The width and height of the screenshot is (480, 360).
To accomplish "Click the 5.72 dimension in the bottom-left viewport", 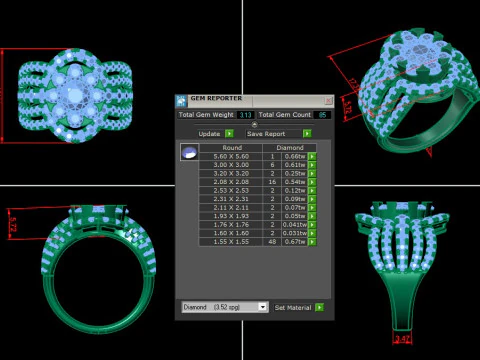I will (x=13, y=224).
